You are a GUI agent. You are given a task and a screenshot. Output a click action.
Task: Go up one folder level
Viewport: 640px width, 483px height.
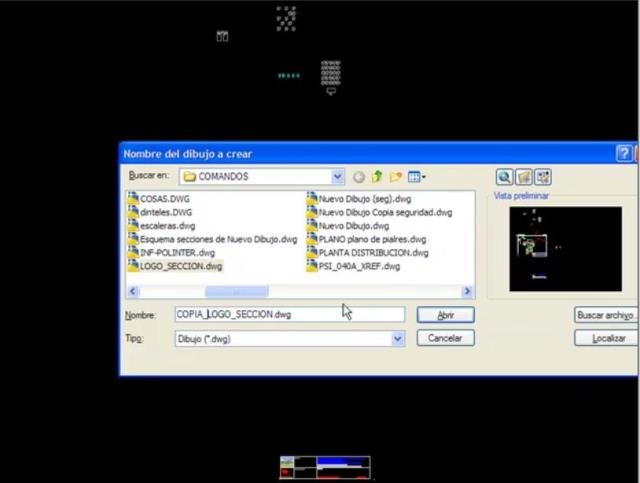pyautogui.click(x=377, y=176)
